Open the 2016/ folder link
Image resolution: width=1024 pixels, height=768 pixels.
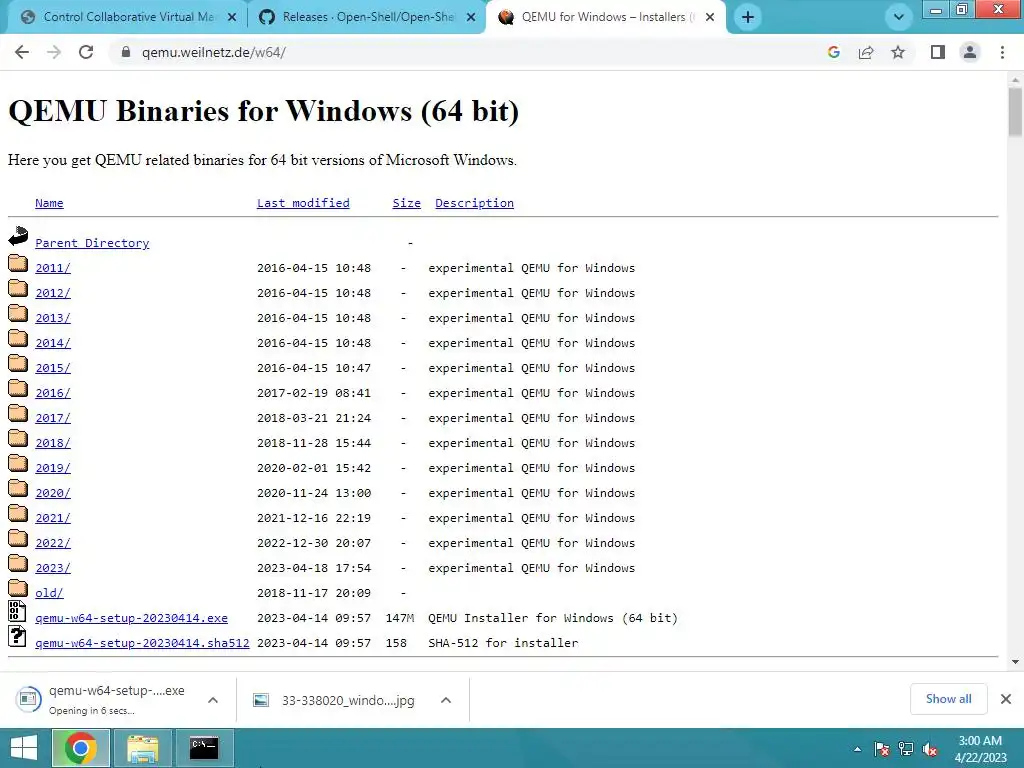click(53, 393)
